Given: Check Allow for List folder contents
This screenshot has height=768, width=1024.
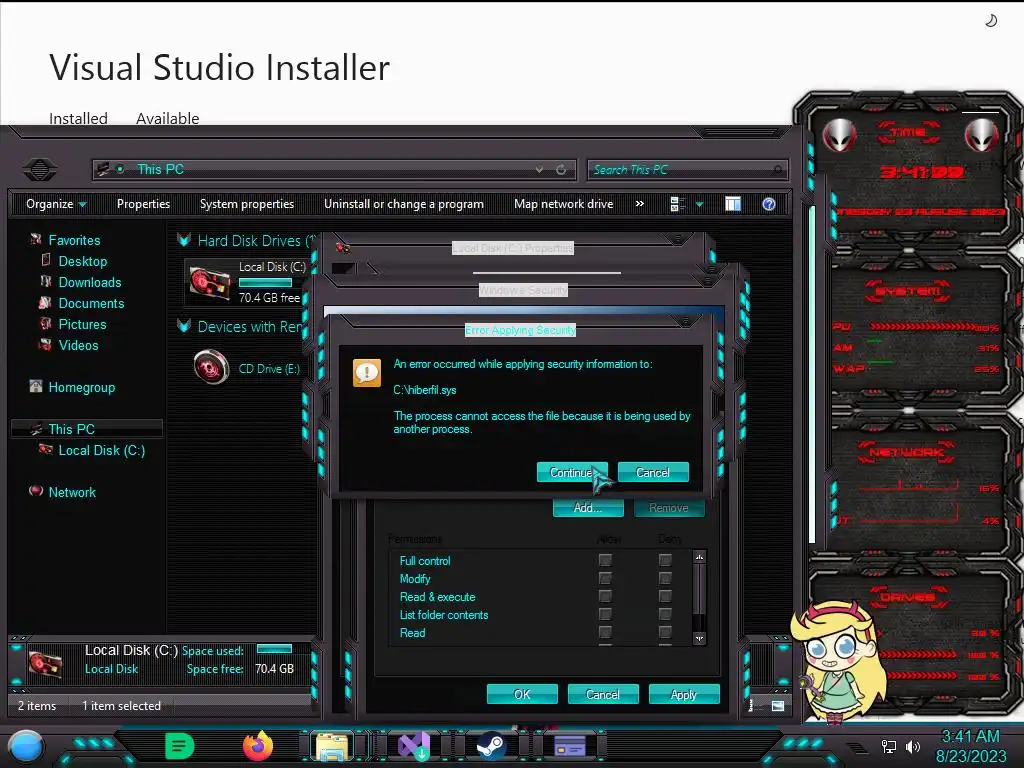Looking at the screenshot, I should pos(605,615).
